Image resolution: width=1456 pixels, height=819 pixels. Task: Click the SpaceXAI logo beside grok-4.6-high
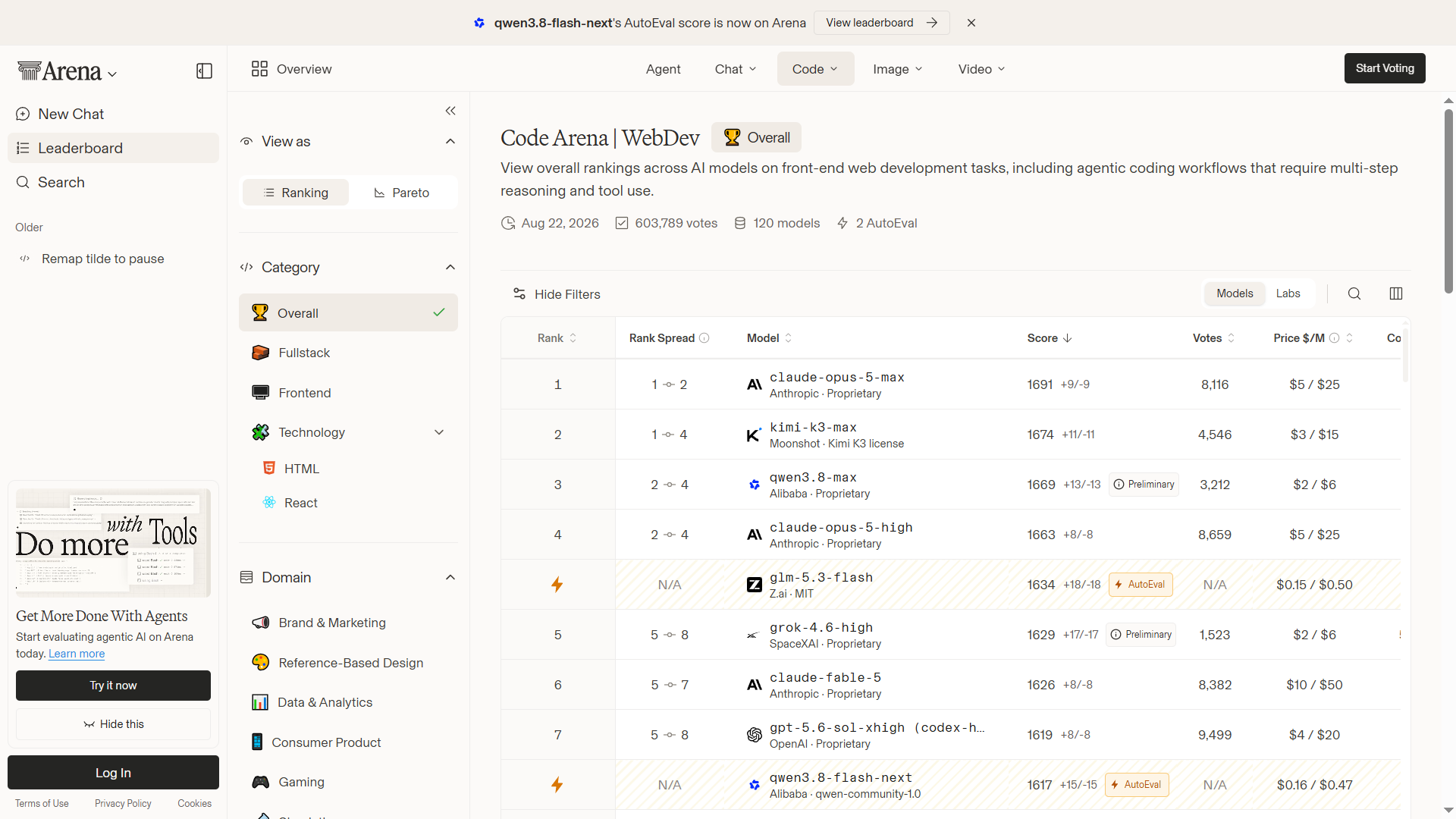753,635
